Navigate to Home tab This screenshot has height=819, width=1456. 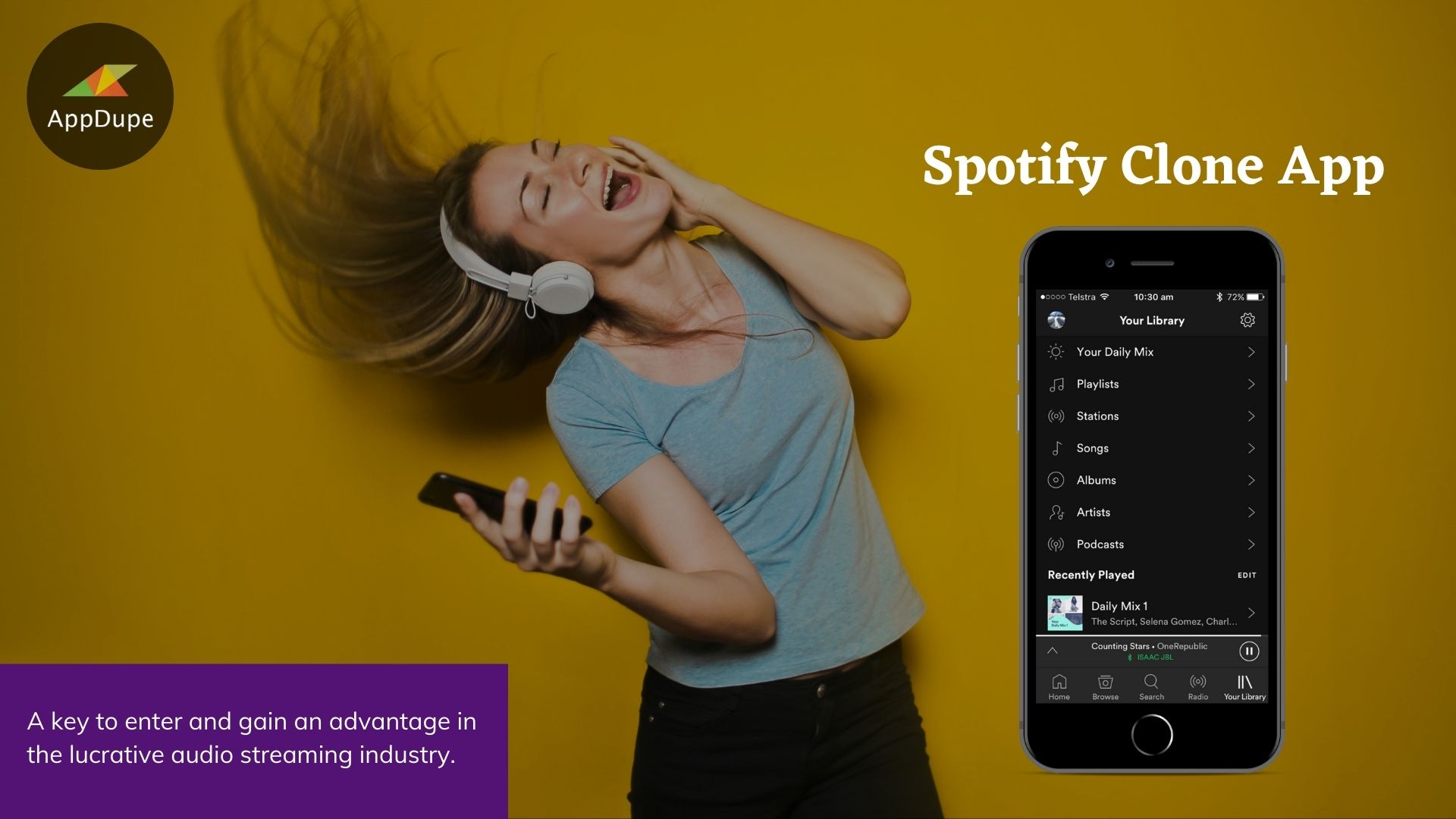pos(1057,687)
